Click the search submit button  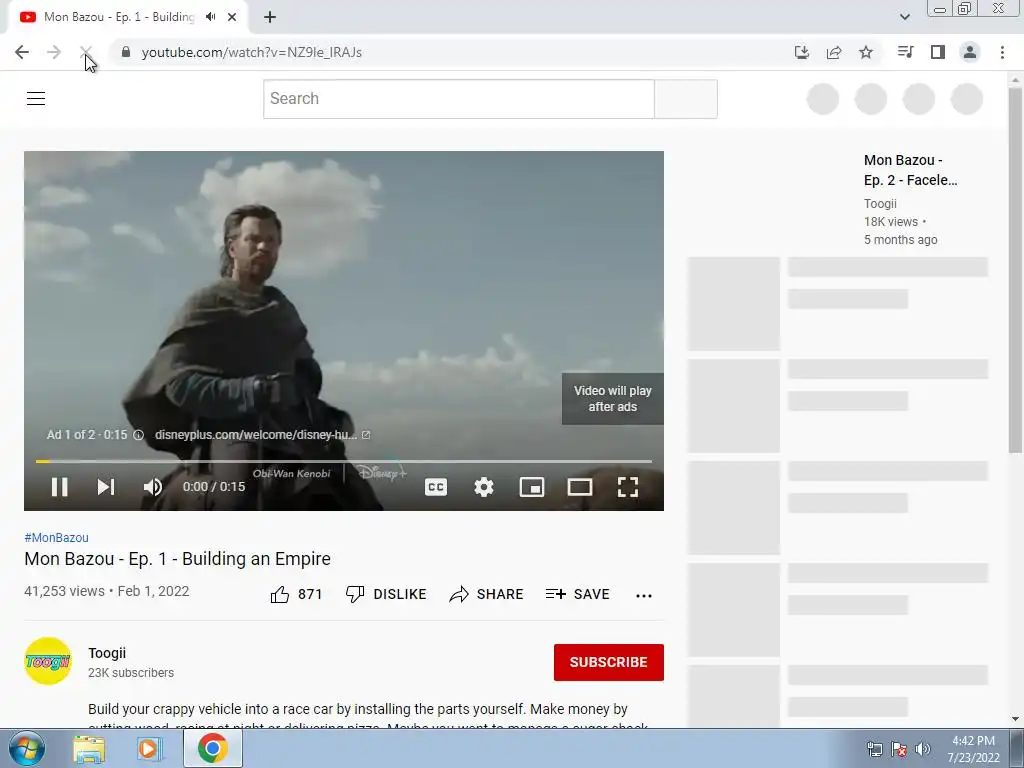pyautogui.click(x=686, y=99)
